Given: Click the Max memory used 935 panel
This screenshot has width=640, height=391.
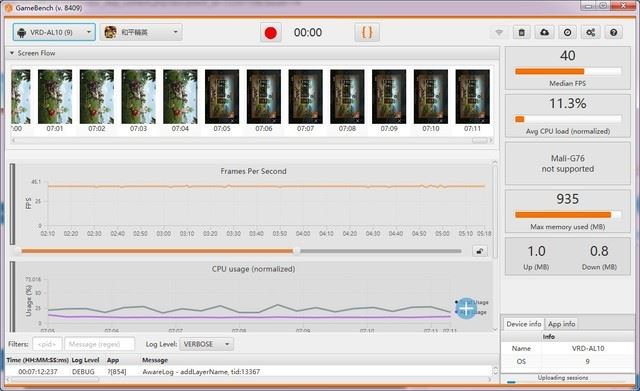Looking at the screenshot, I should [x=567, y=211].
